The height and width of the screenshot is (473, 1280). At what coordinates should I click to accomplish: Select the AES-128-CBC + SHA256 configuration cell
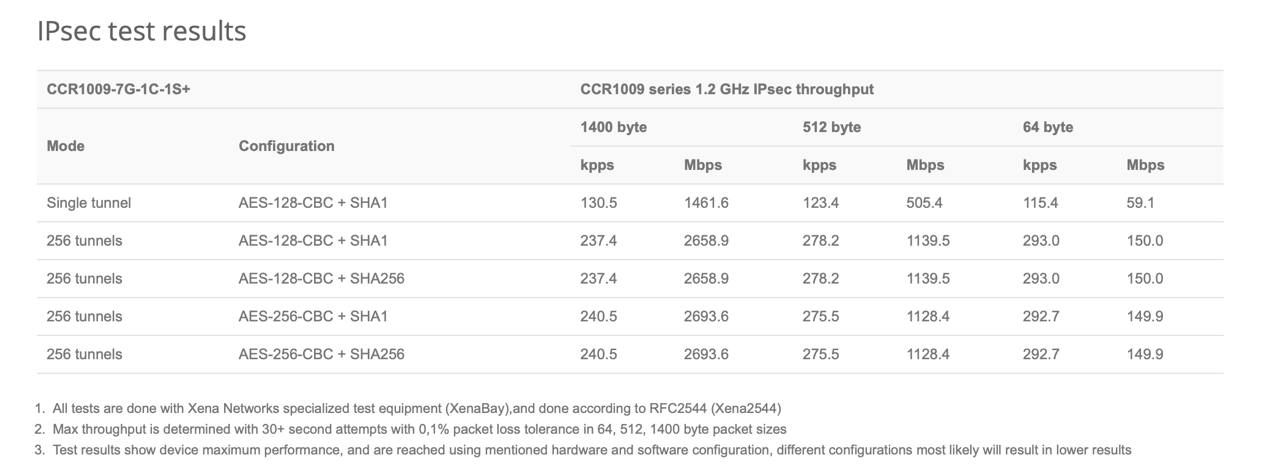click(321, 279)
